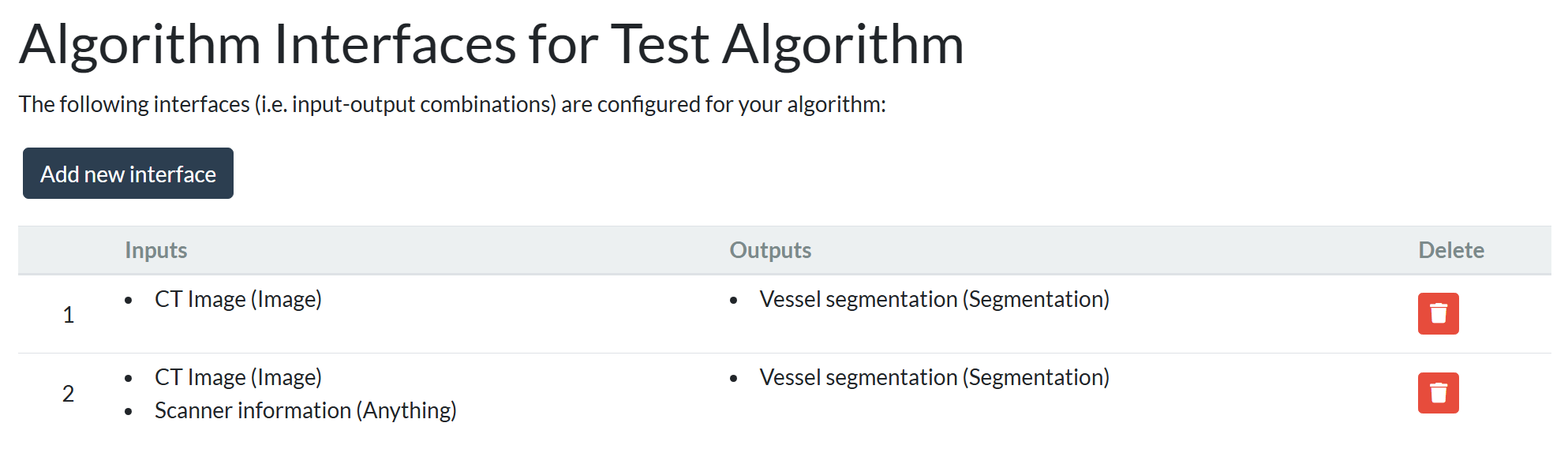Select the Inputs column header
The width and height of the screenshot is (1568, 449).
(156, 250)
